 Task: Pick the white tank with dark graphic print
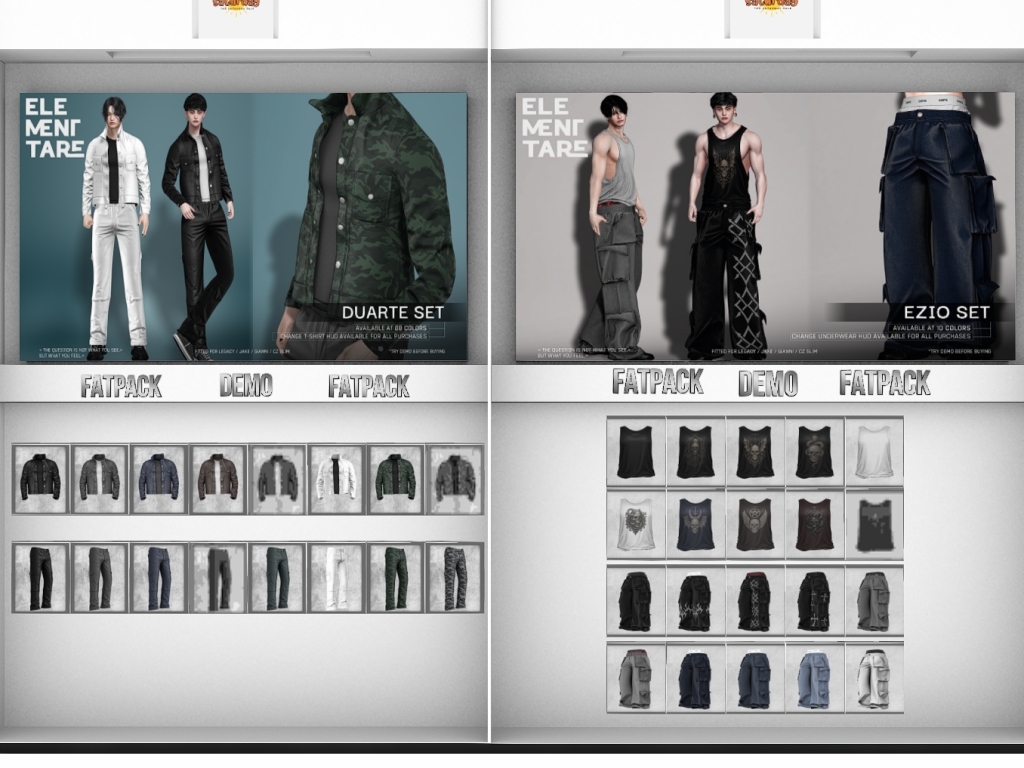click(x=636, y=524)
